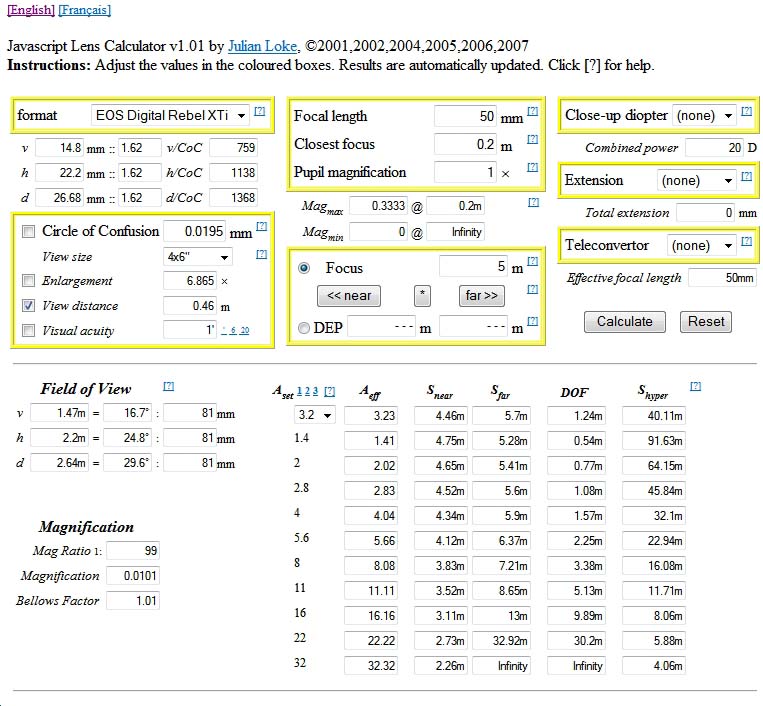The width and height of the screenshot is (763, 706).
Task: Click the far >> focus button
Action: click(479, 296)
